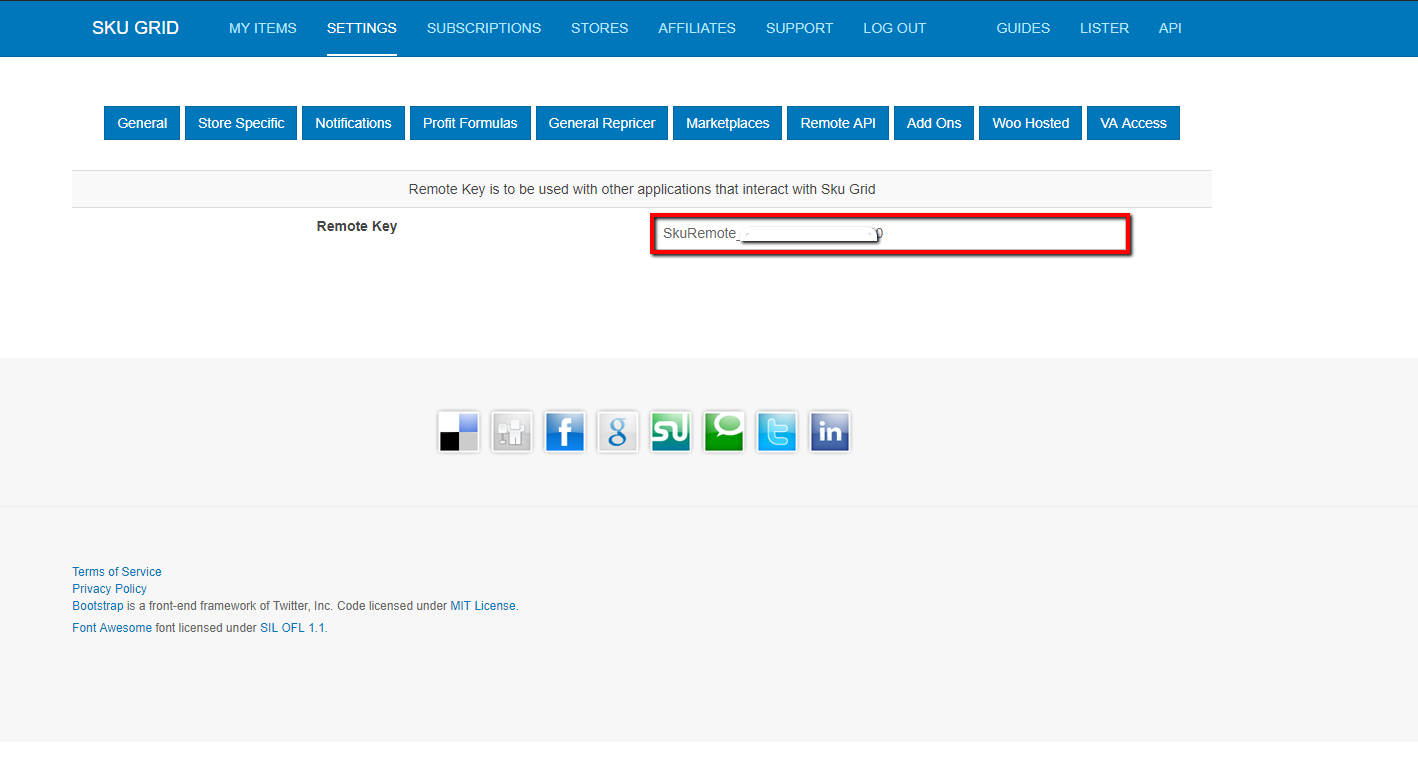Open the SIL OFL 1.1 link
This screenshot has height=760, width=1418.
(x=293, y=628)
